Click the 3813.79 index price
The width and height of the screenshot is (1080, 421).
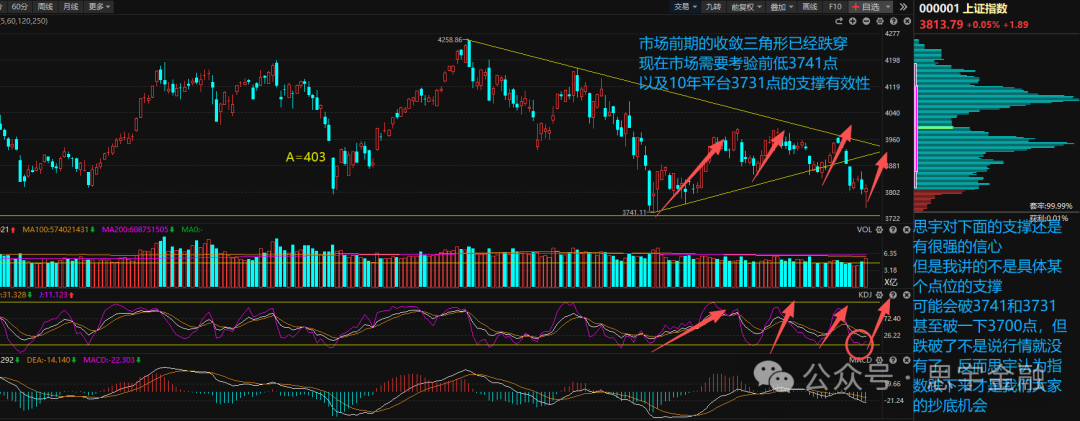[x=941, y=25]
